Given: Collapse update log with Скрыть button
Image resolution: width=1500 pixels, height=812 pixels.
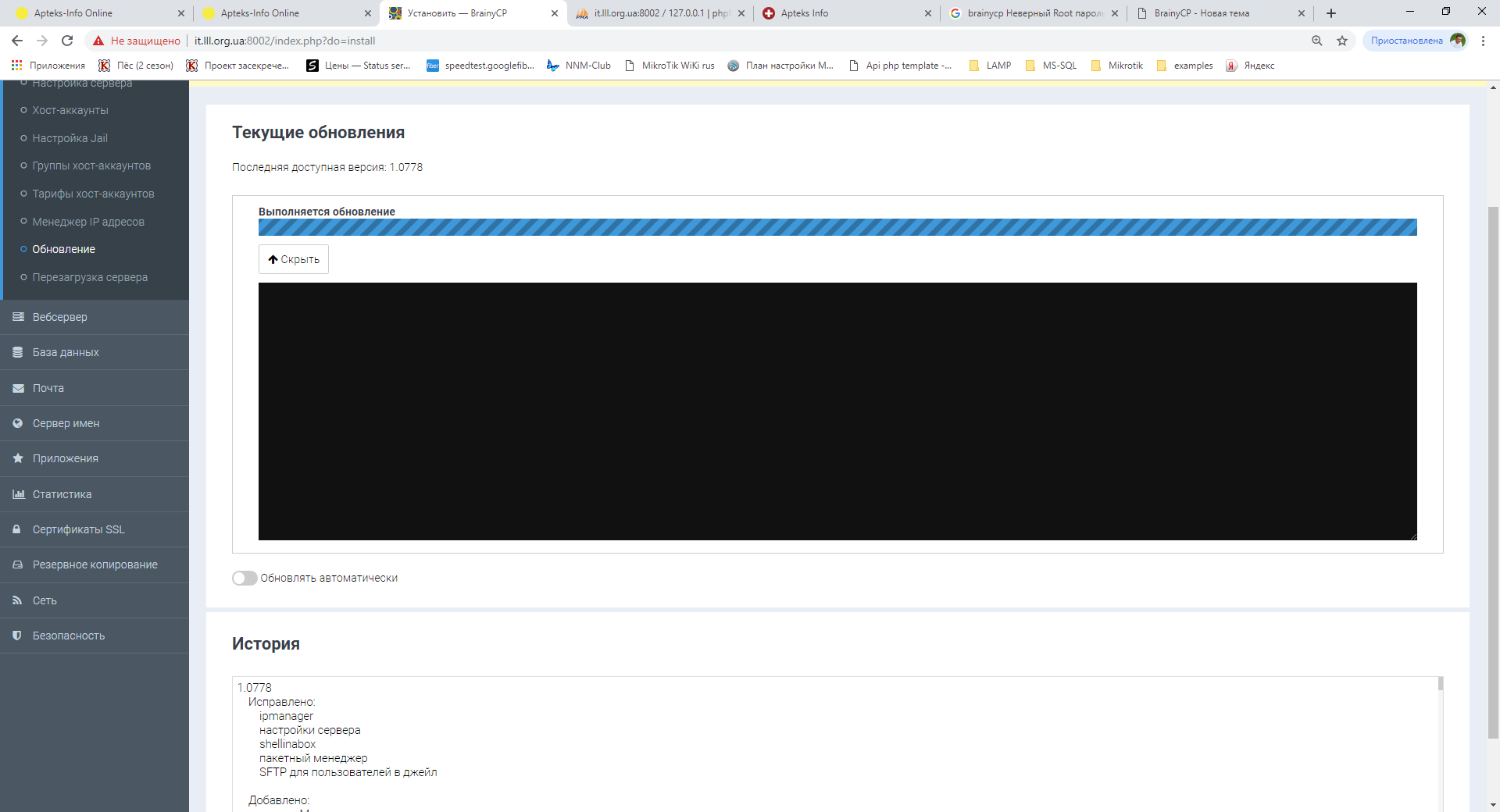Looking at the screenshot, I should pyautogui.click(x=294, y=259).
